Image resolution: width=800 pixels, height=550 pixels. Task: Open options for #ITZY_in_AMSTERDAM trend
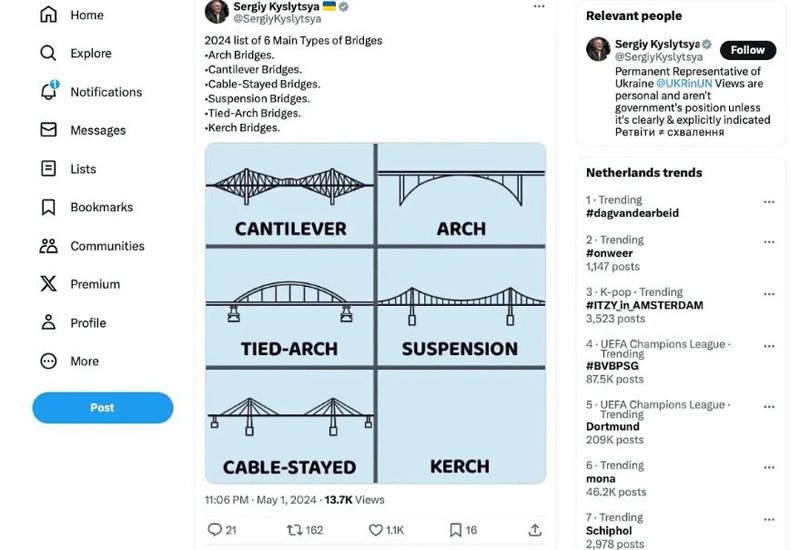tap(769, 293)
